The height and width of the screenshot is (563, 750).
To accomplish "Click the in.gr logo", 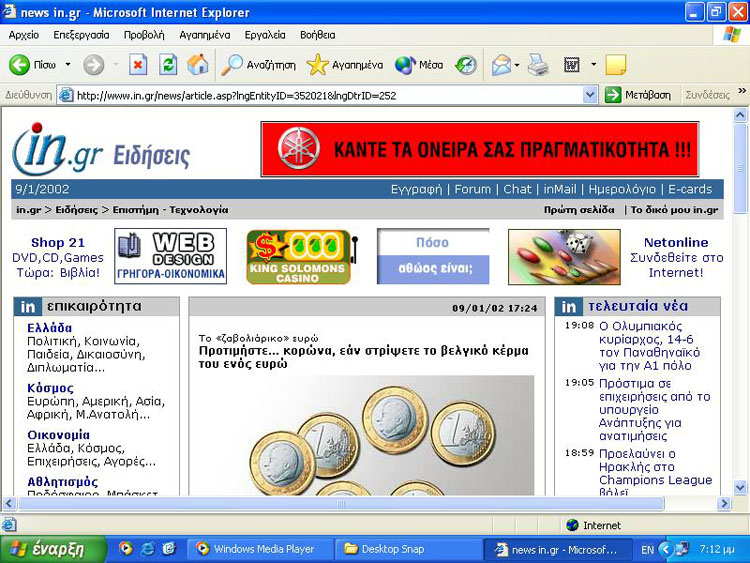I will (x=58, y=150).
